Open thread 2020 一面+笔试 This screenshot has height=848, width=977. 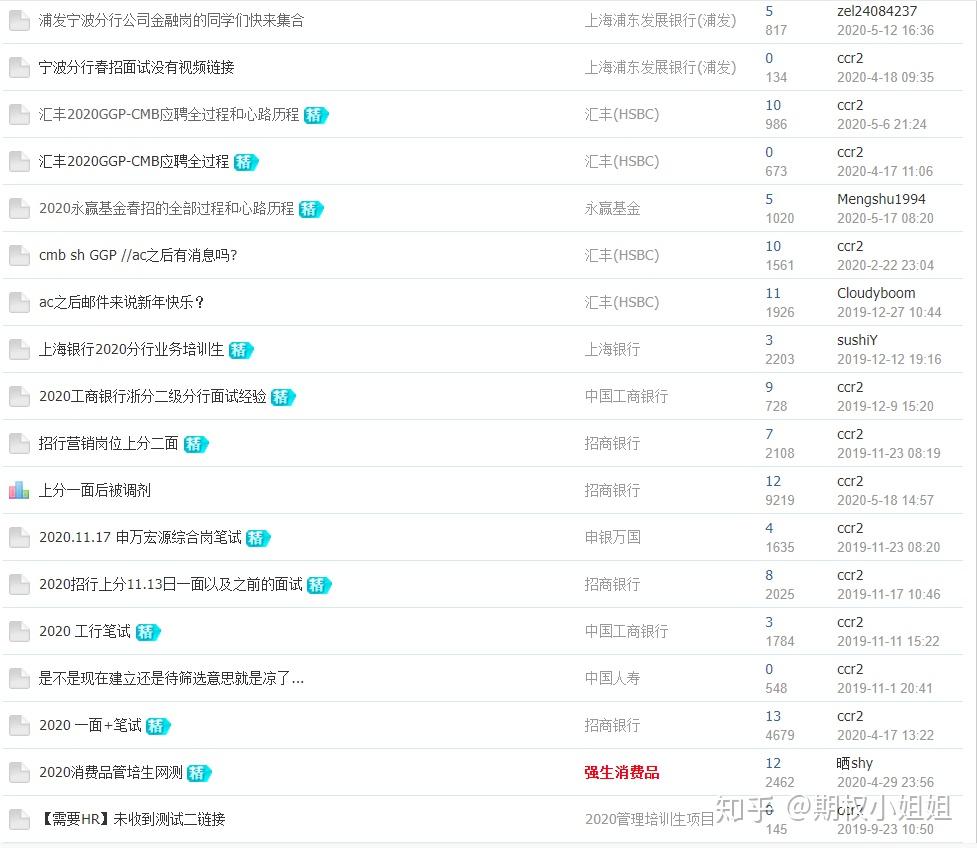[x=90, y=725]
